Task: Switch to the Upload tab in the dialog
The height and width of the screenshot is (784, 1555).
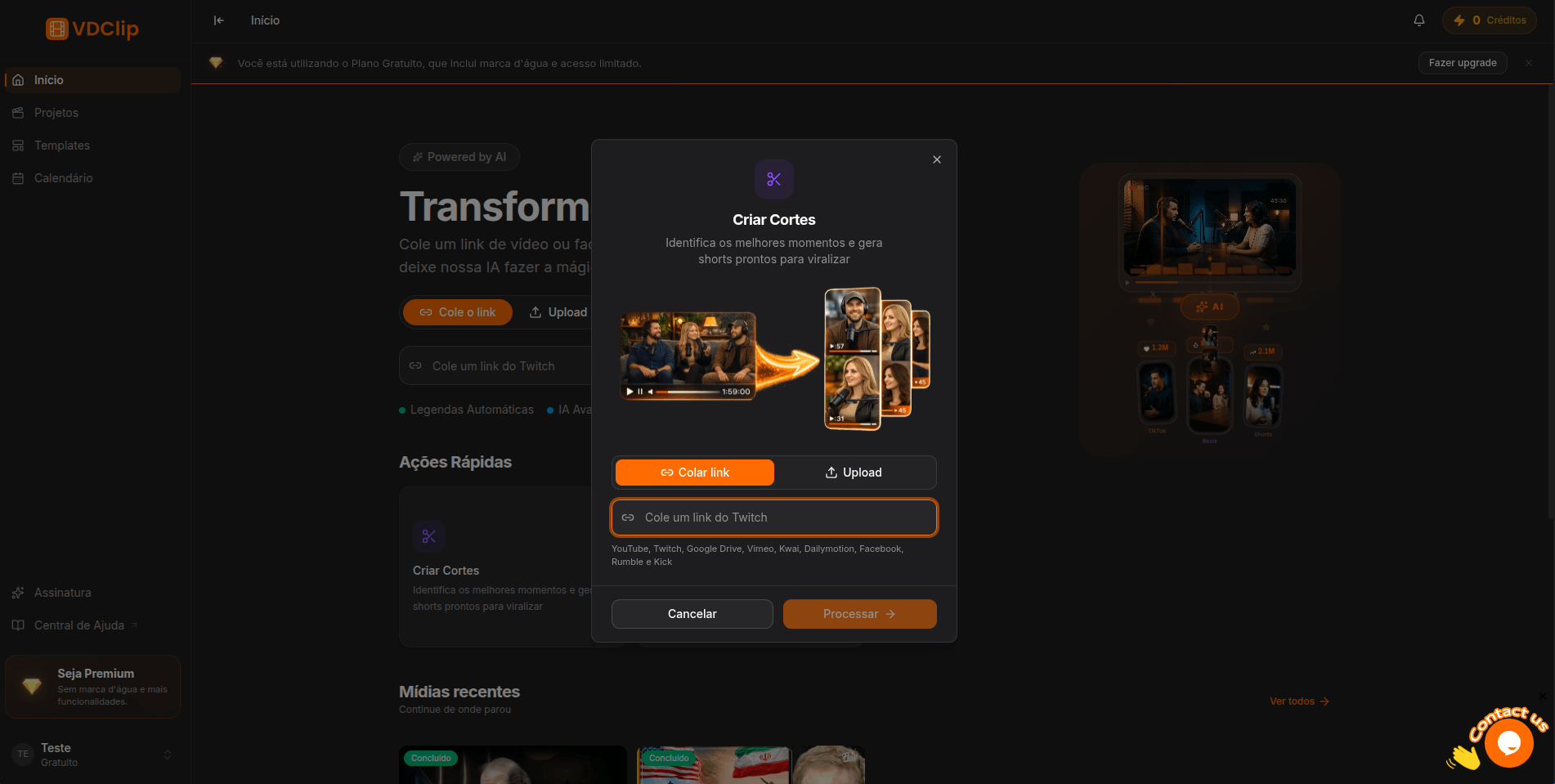Action: click(854, 473)
